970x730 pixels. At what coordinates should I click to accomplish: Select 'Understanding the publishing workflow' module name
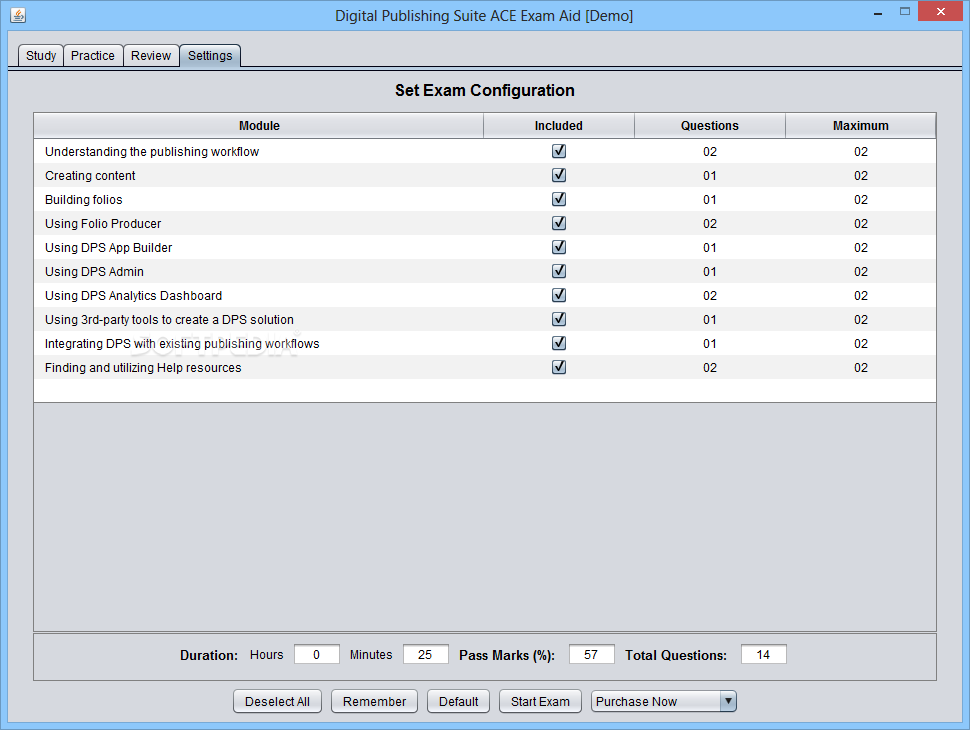click(x=152, y=152)
